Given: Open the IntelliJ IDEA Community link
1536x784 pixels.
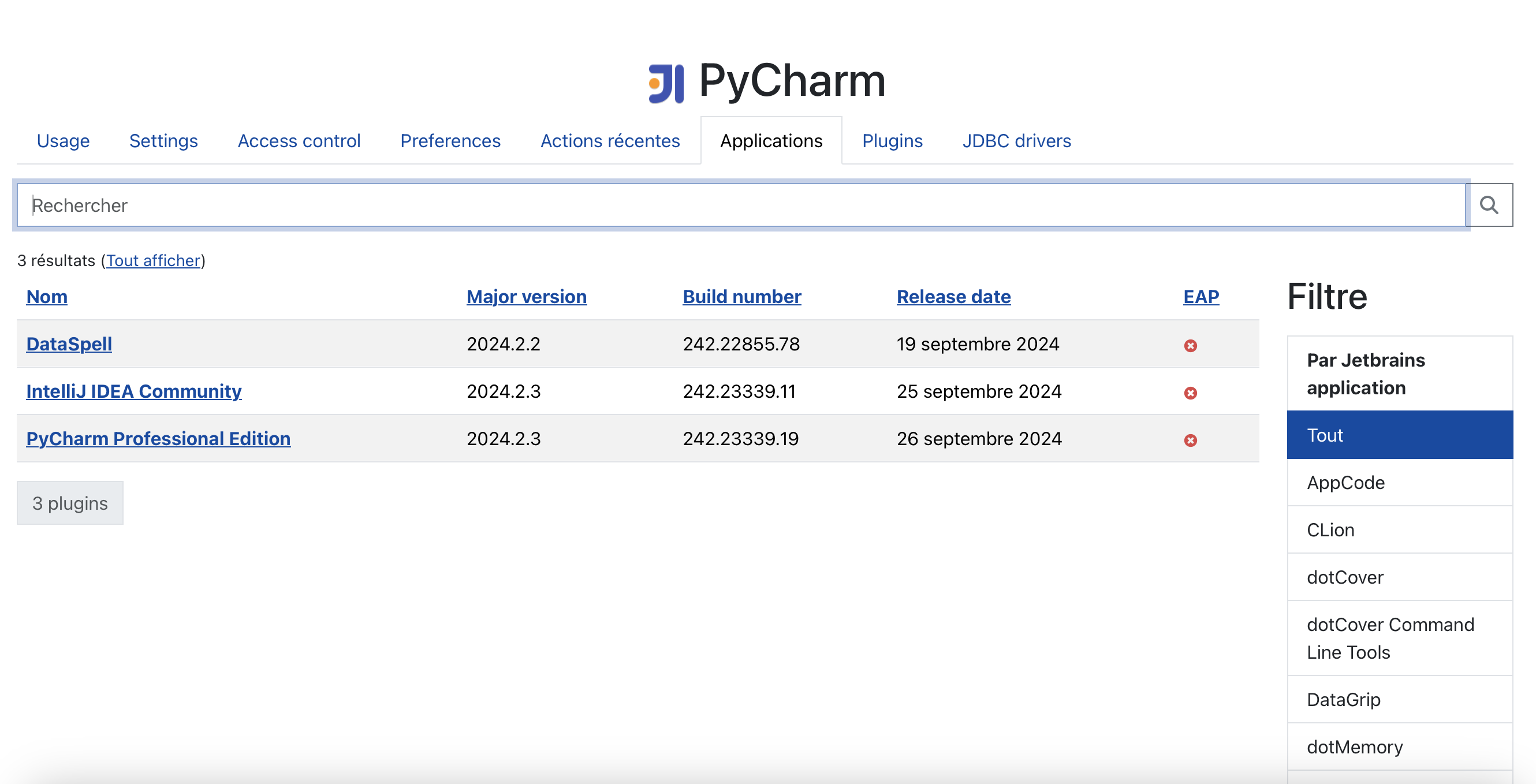Looking at the screenshot, I should tap(133, 391).
